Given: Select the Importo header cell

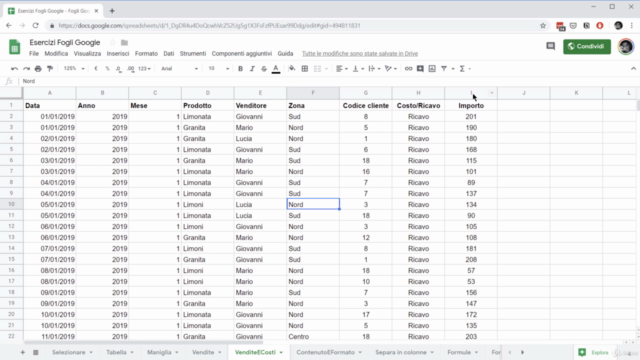Looking at the screenshot, I should click(471, 106).
